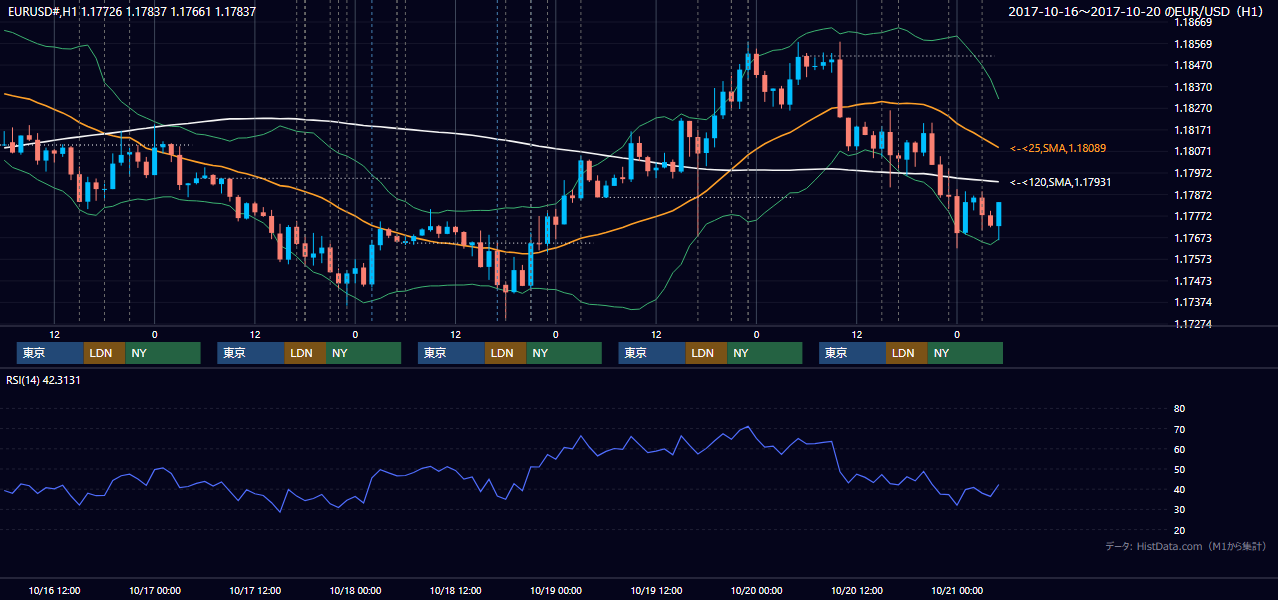1278x600 pixels.
Task: Click price axis value 1.17573
Action: [x=1193, y=259]
